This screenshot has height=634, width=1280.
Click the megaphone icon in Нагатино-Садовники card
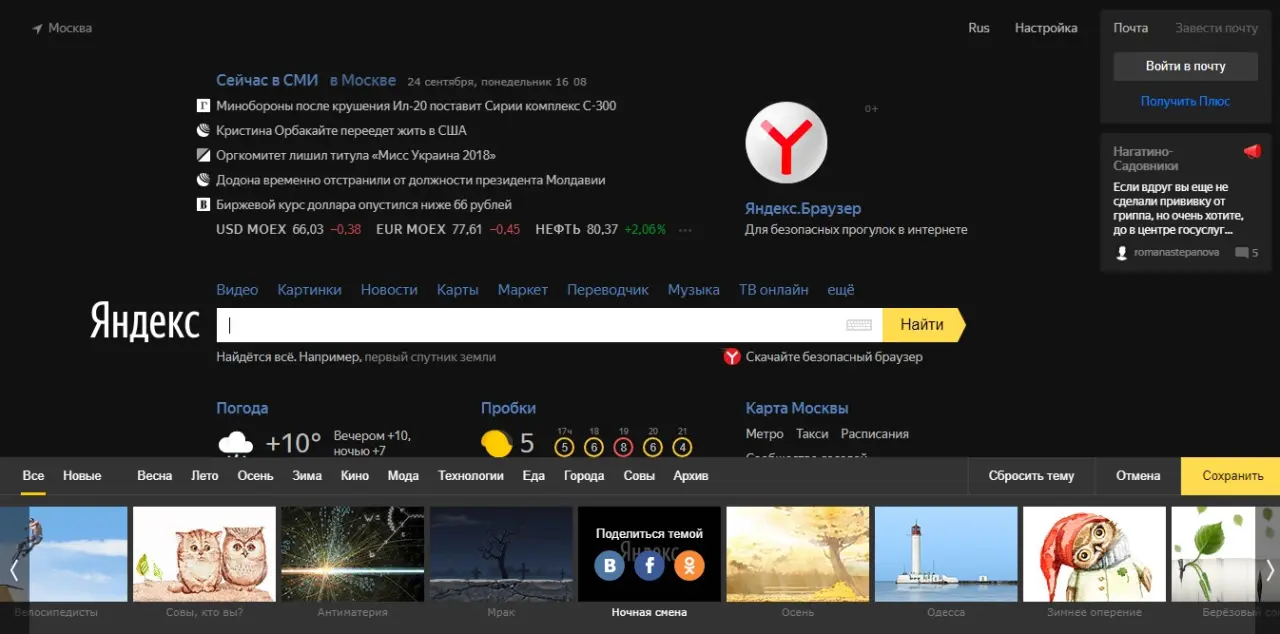(x=1252, y=152)
